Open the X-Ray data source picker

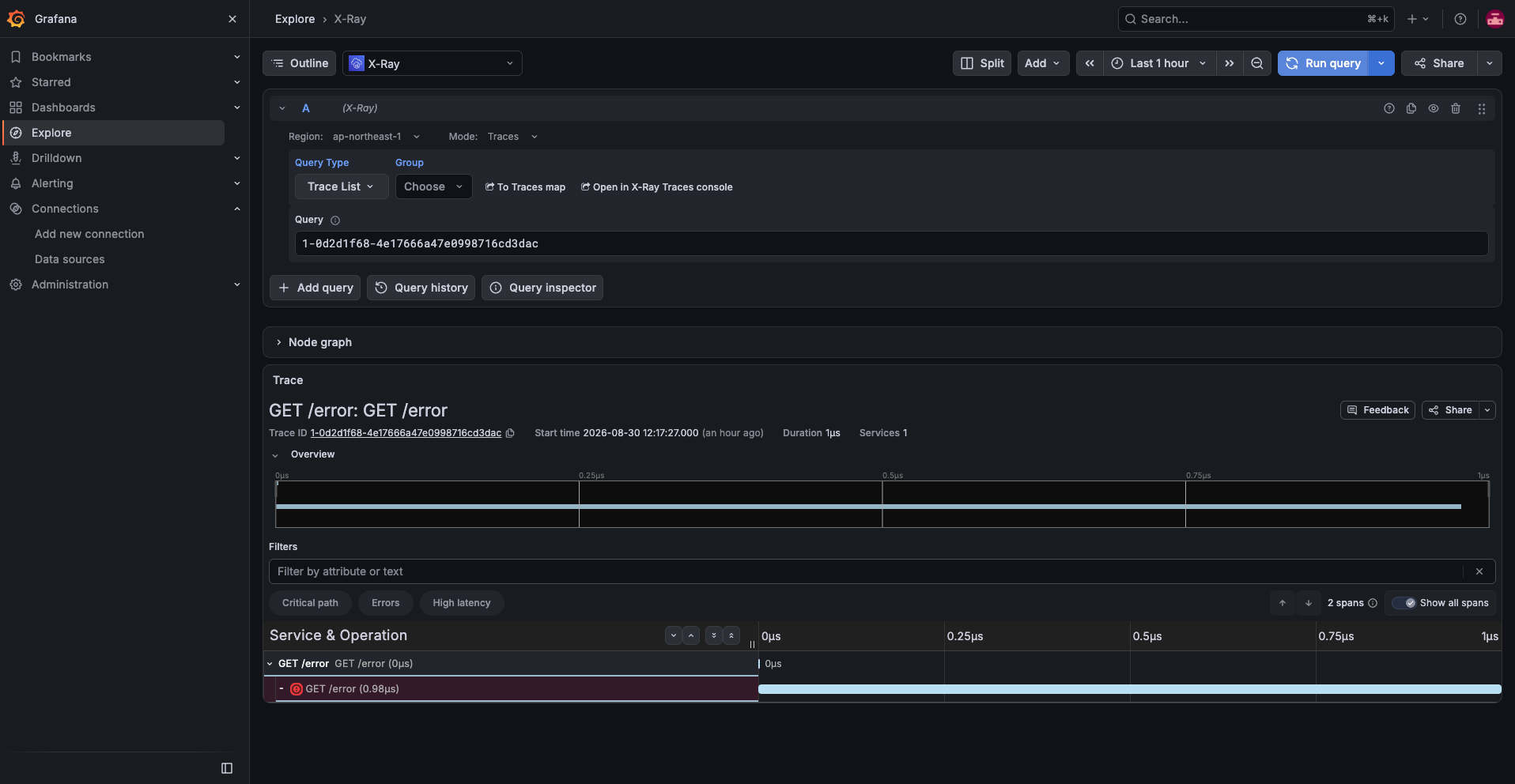(433, 63)
